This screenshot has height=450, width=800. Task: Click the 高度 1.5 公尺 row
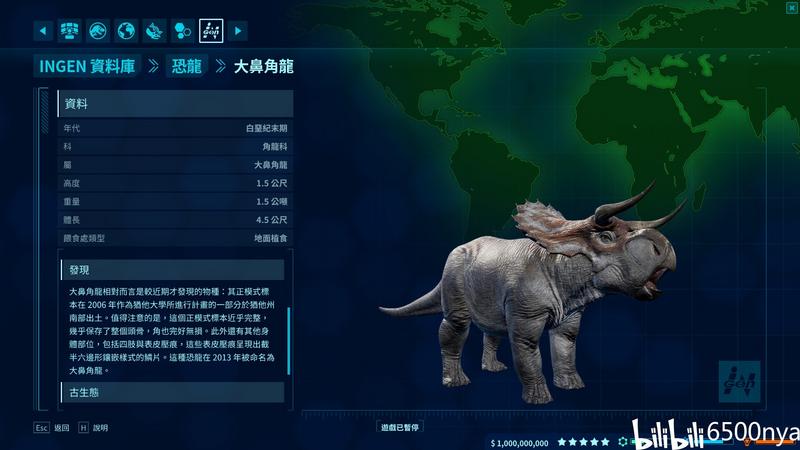[176, 183]
